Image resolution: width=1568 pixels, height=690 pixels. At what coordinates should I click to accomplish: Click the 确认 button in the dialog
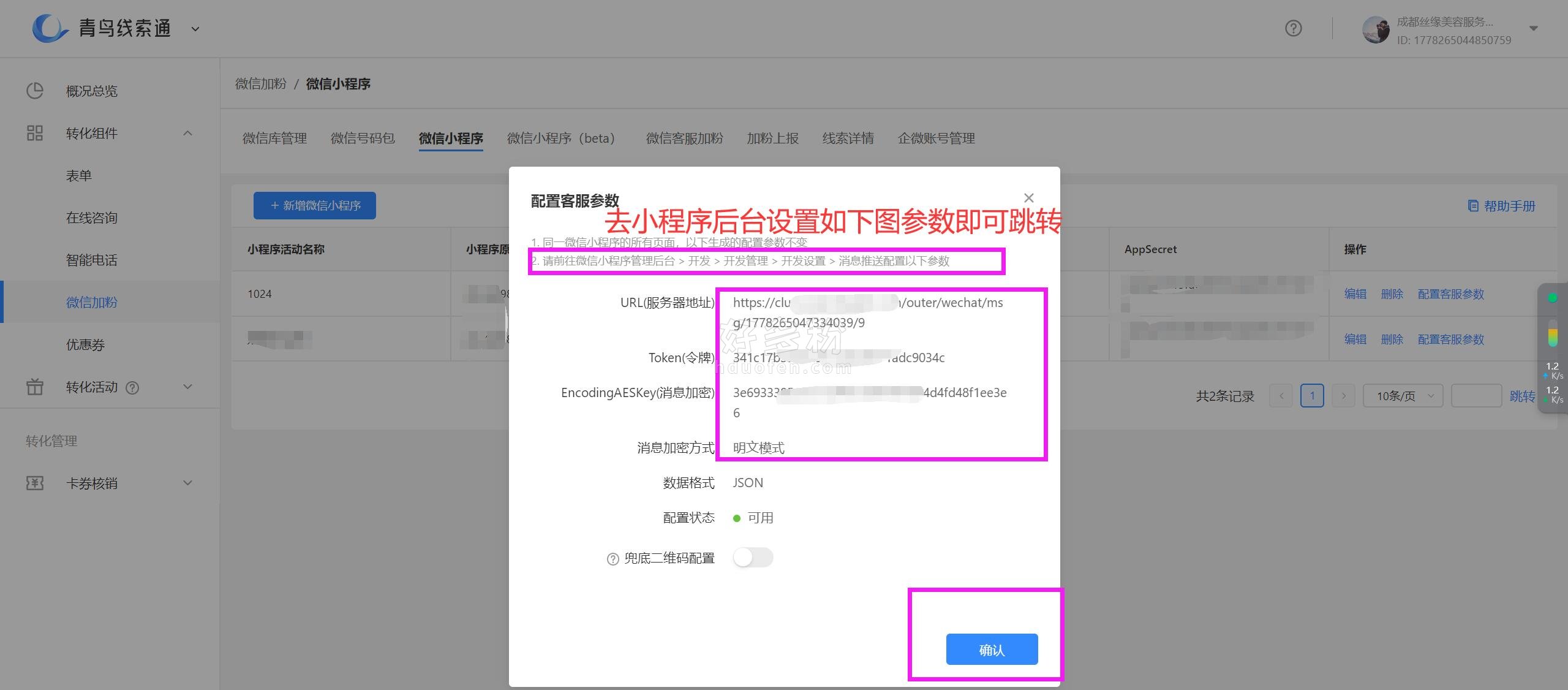click(992, 650)
